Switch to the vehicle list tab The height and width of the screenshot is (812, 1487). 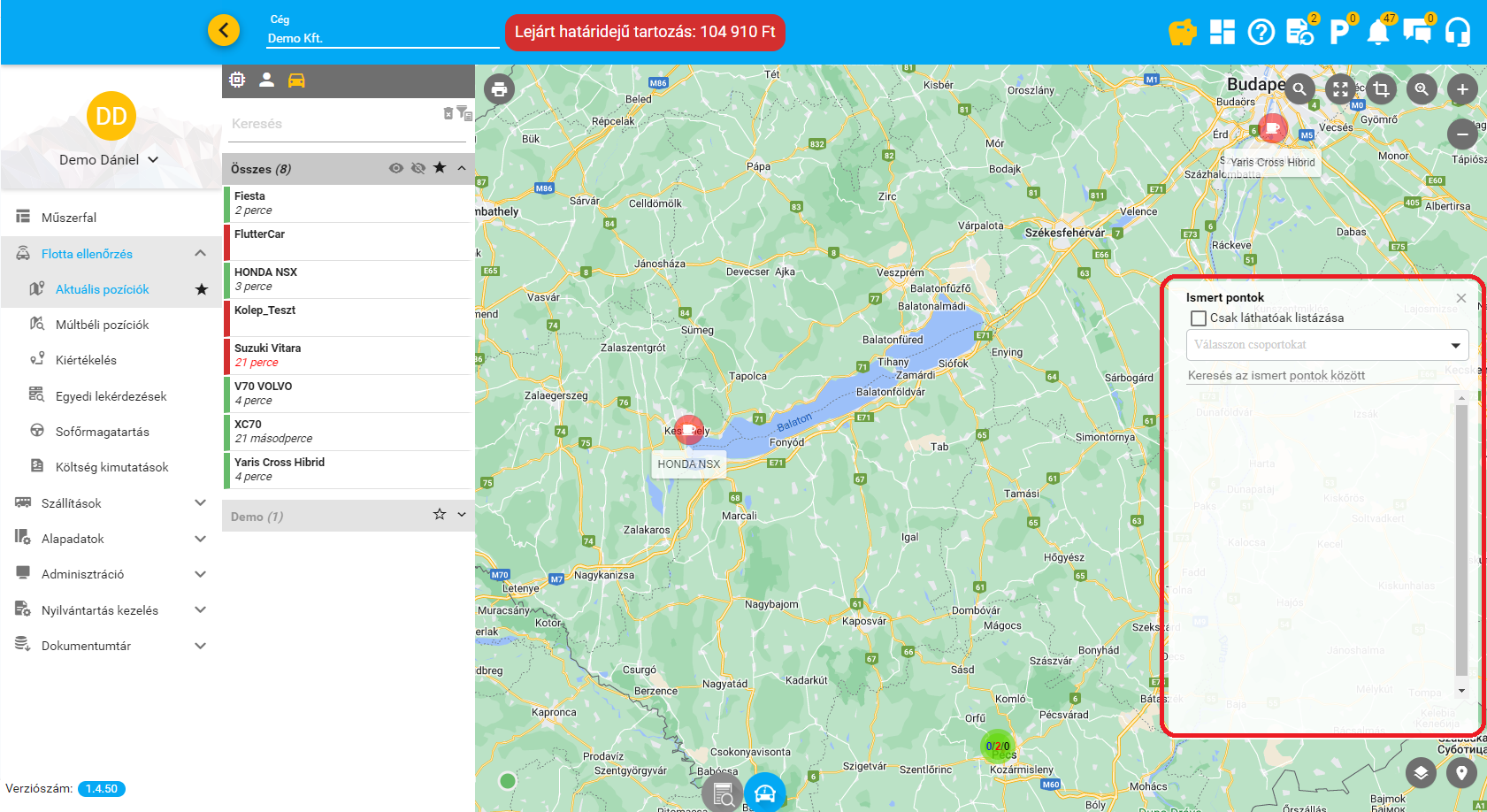[x=296, y=80]
